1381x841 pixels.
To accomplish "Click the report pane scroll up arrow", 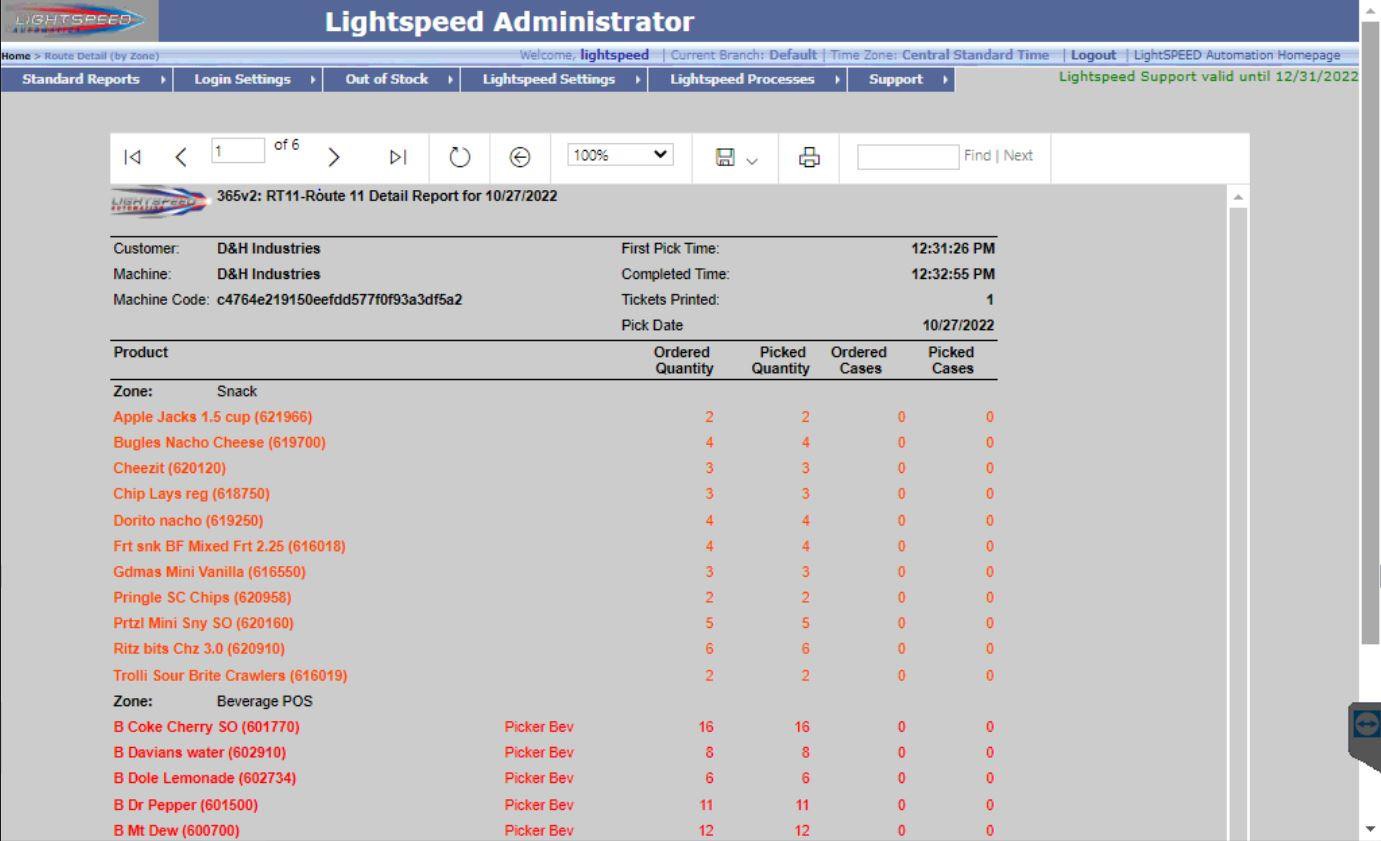I will pos(1240,197).
